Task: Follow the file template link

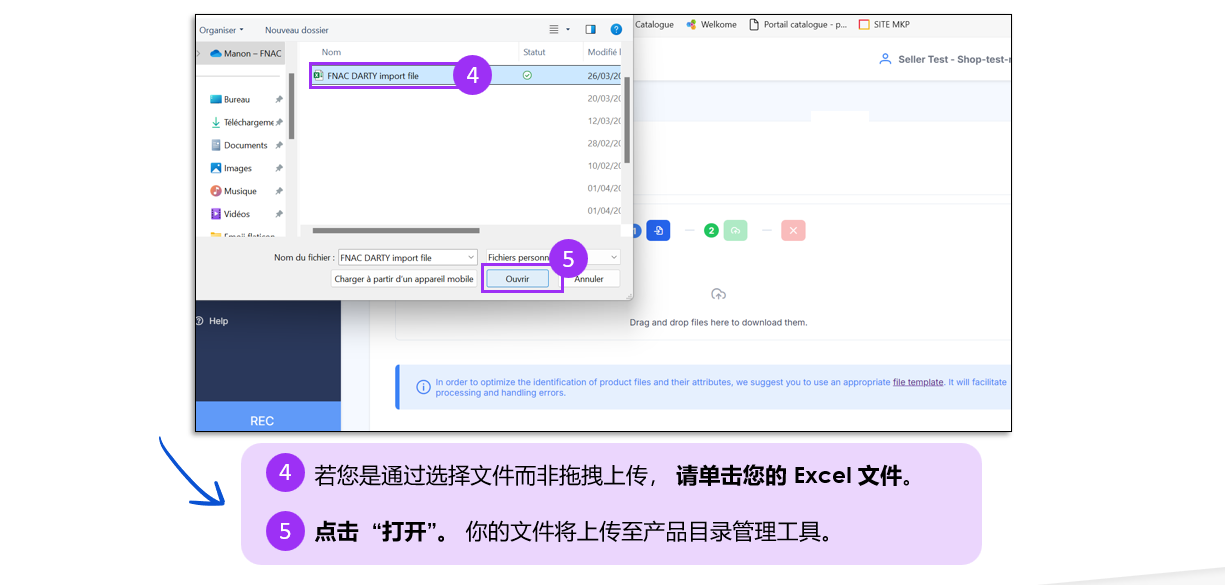Action: click(918, 382)
